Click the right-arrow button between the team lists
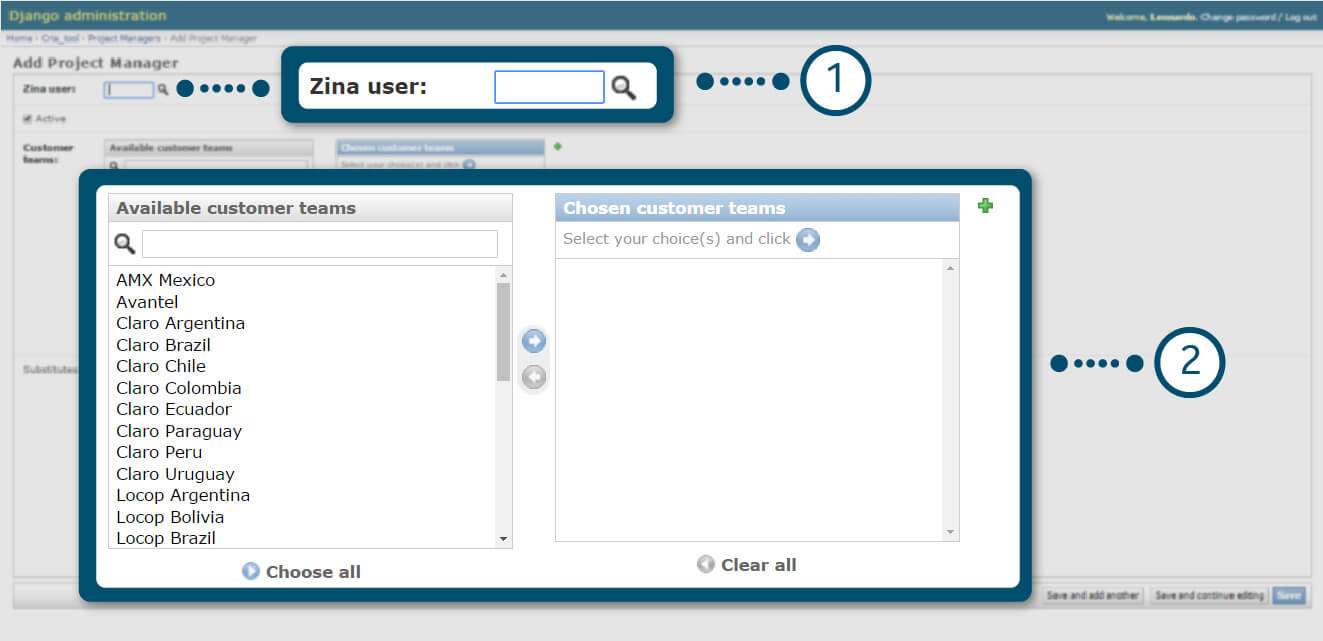The height and width of the screenshot is (641, 1323). (534, 341)
